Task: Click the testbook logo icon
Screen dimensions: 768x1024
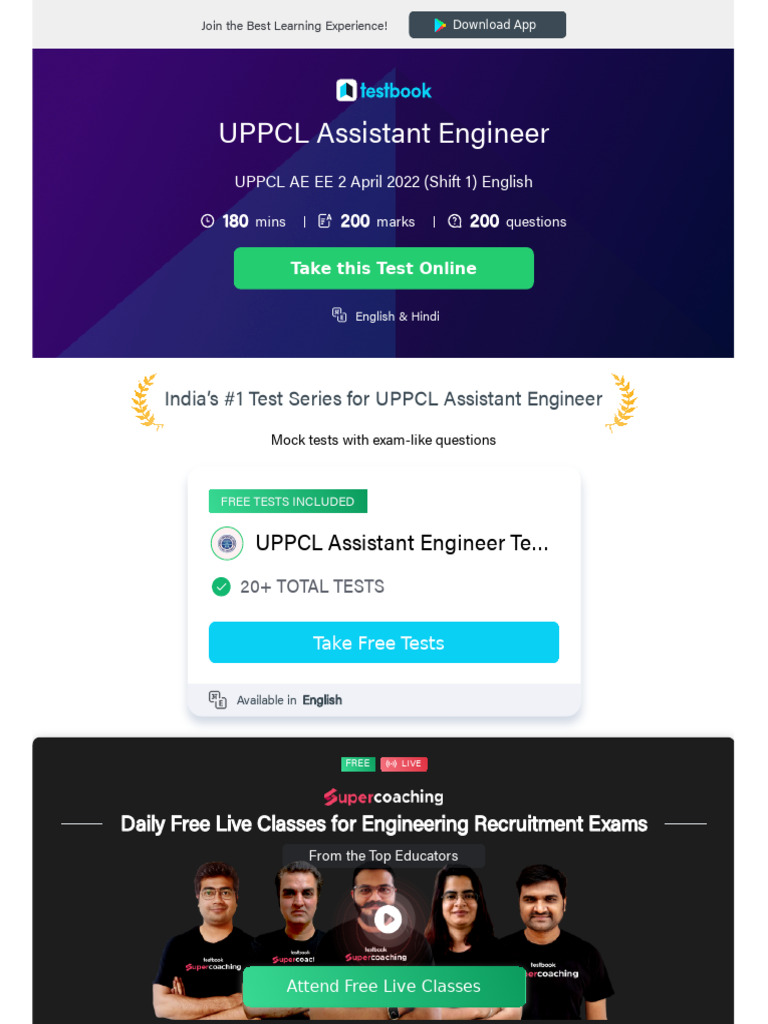Action: 346,91
